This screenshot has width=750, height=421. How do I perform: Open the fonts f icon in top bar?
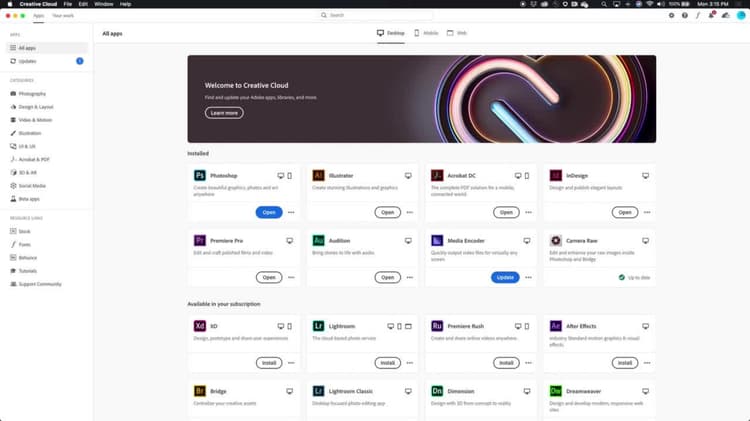pyautogui.click(x=698, y=15)
